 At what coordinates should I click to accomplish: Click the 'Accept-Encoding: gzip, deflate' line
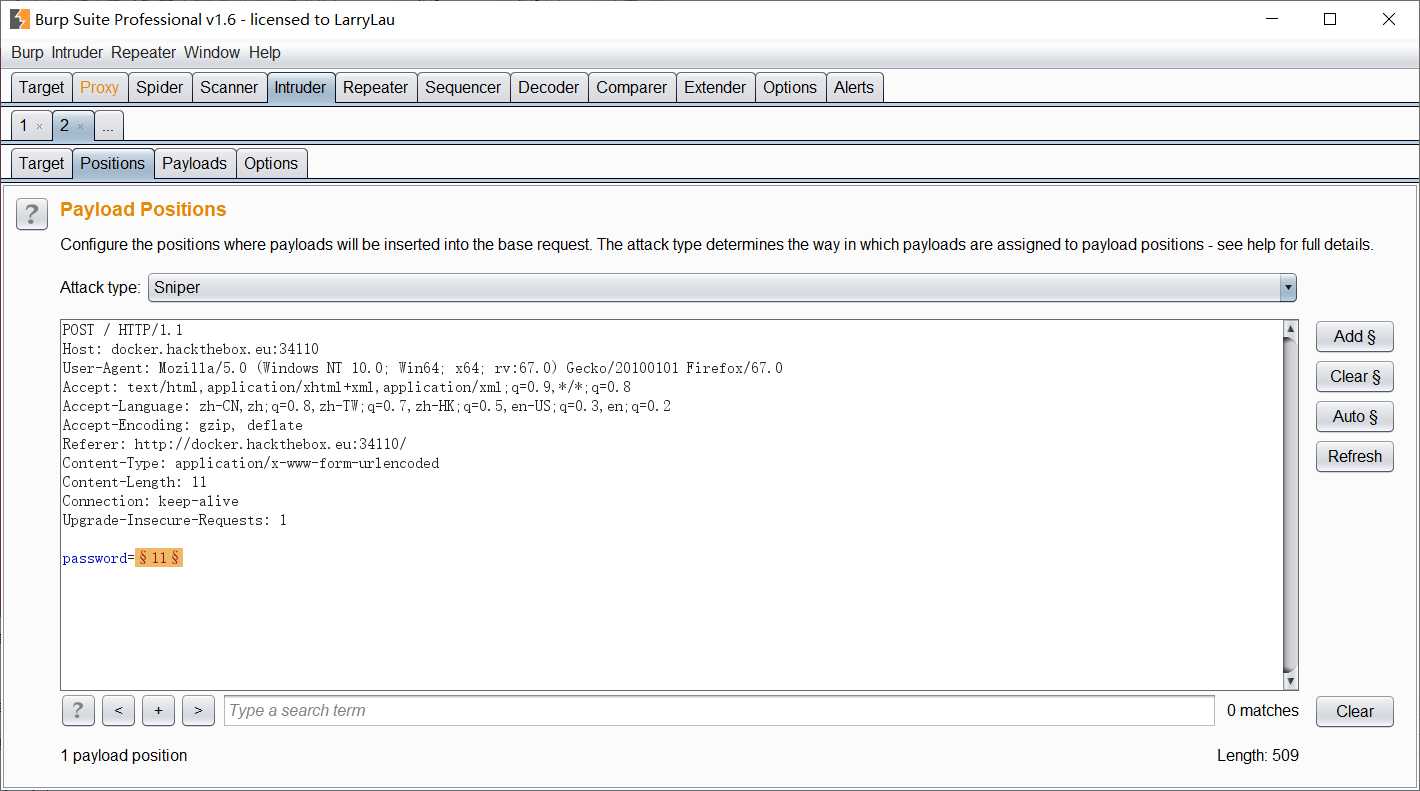(x=182, y=425)
